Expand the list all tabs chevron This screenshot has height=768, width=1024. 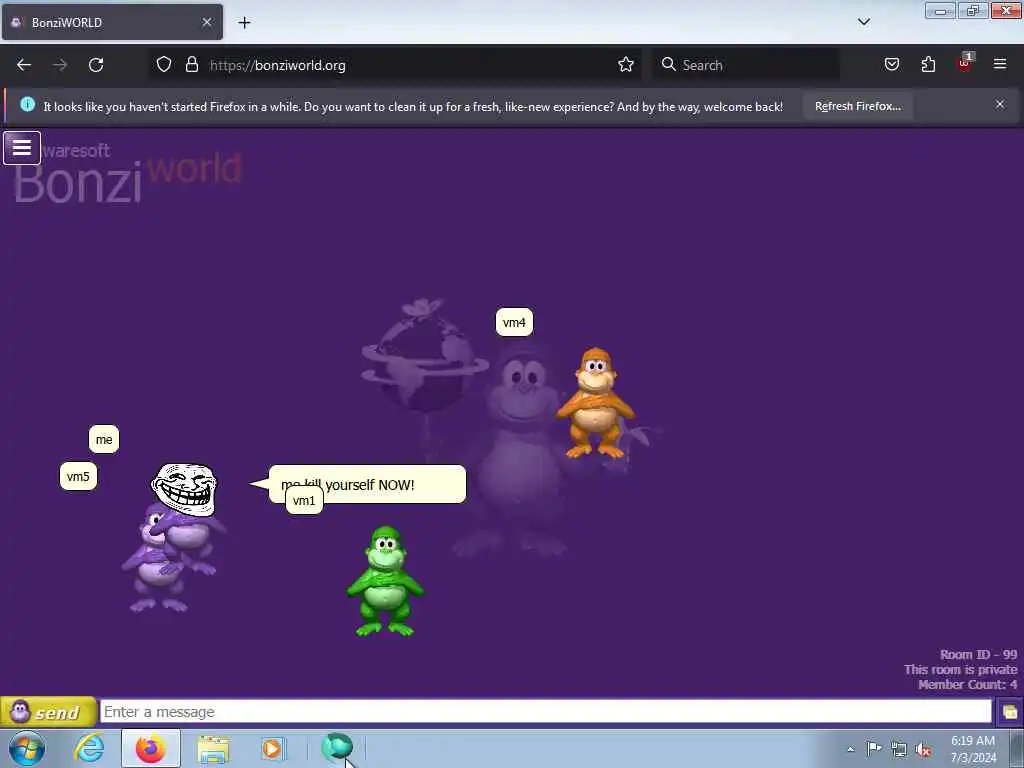[x=864, y=22]
